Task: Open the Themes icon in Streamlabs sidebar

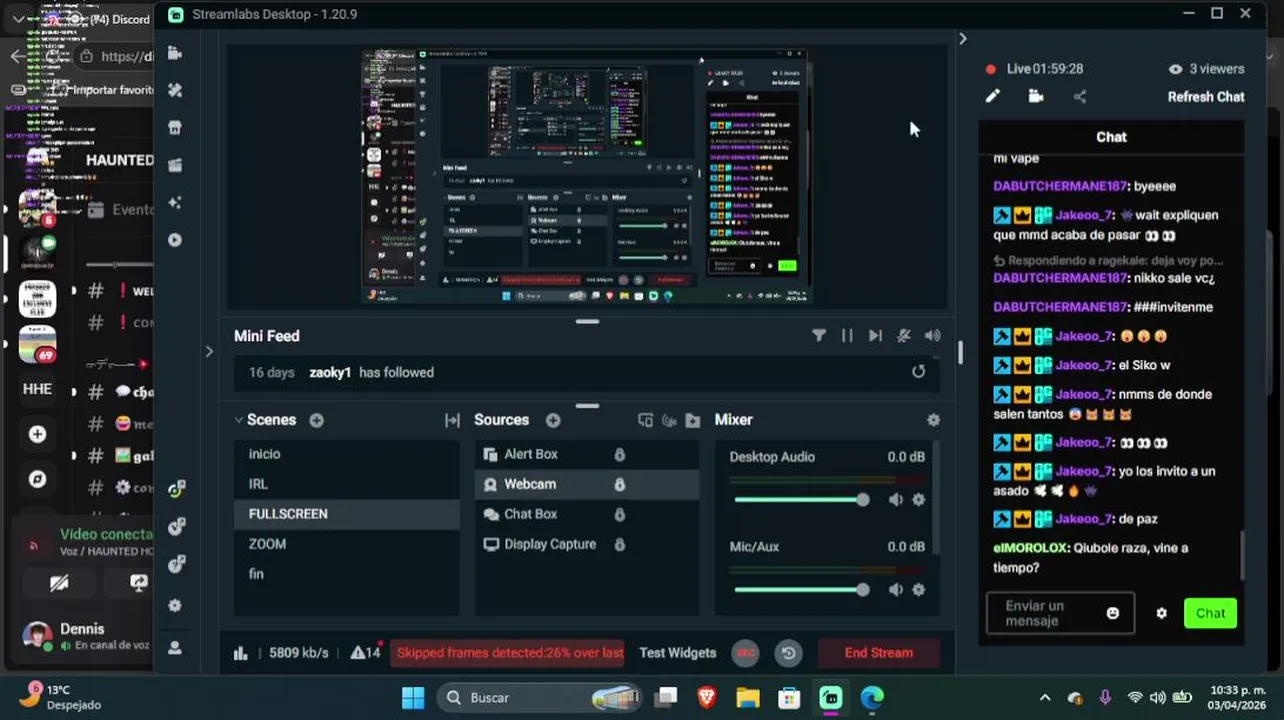Action: click(175, 90)
